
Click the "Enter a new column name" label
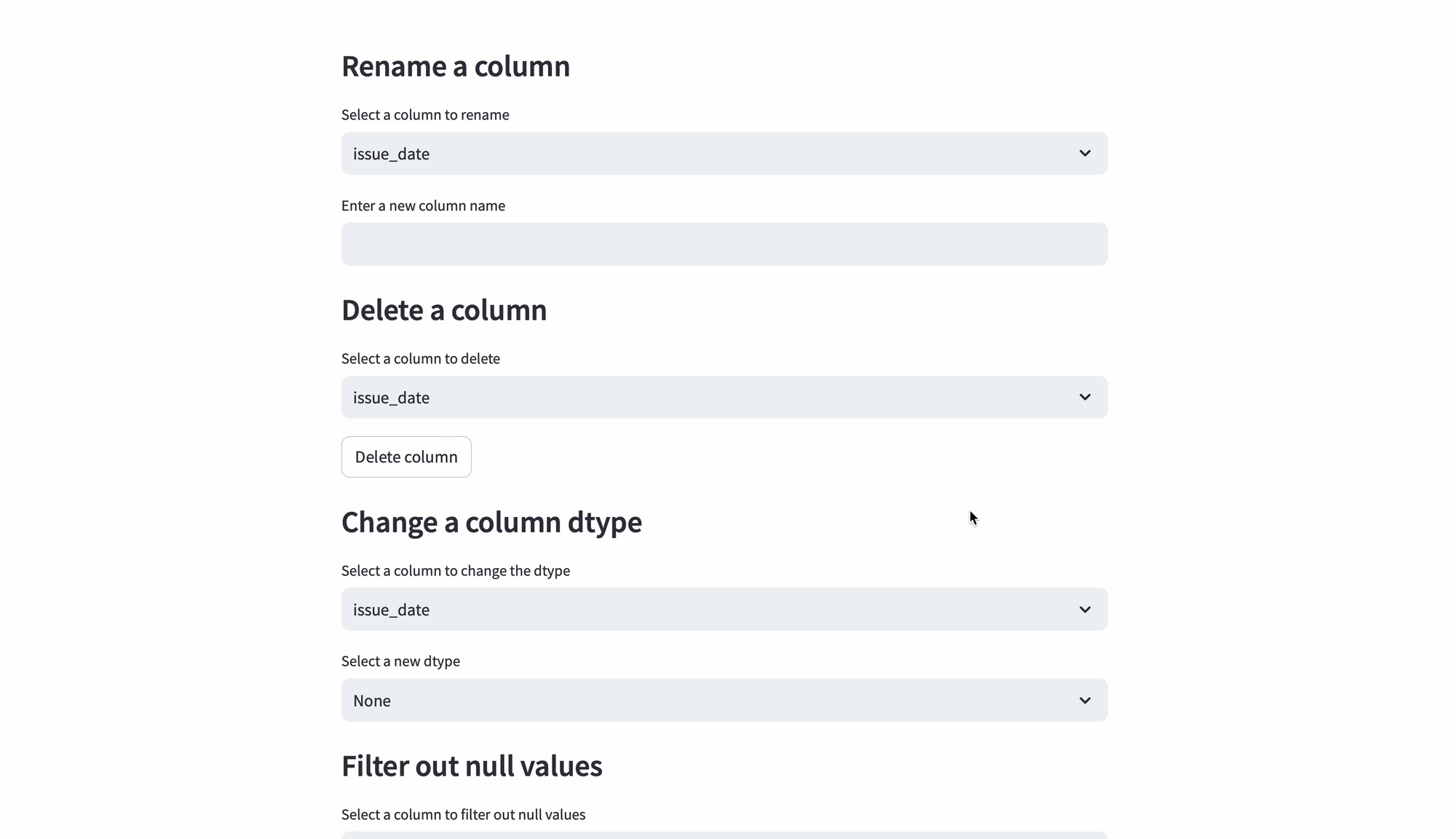pyautogui.click(x=423, y=205)
